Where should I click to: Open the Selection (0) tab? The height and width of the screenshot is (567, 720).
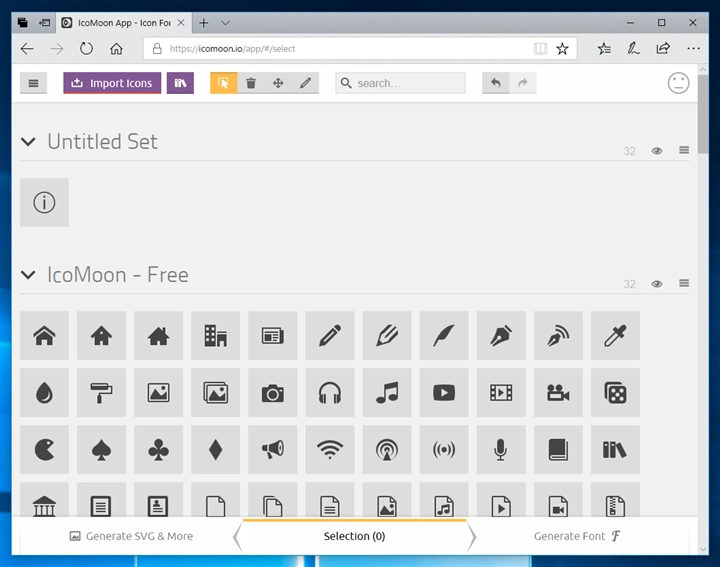(354, 536)
